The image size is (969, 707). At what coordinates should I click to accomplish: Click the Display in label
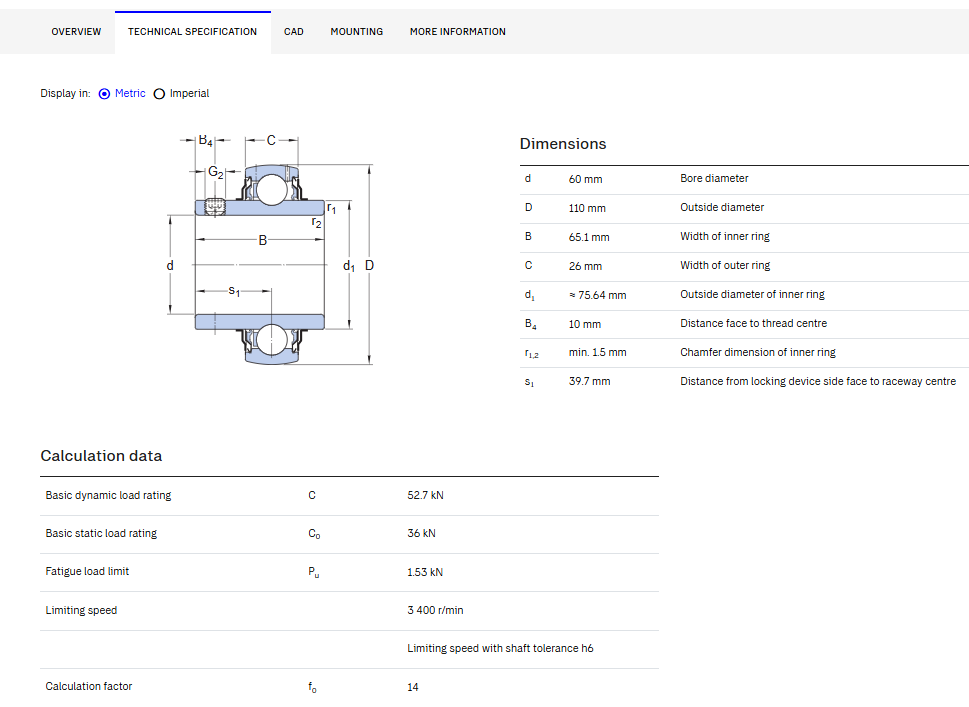(65, 93)
